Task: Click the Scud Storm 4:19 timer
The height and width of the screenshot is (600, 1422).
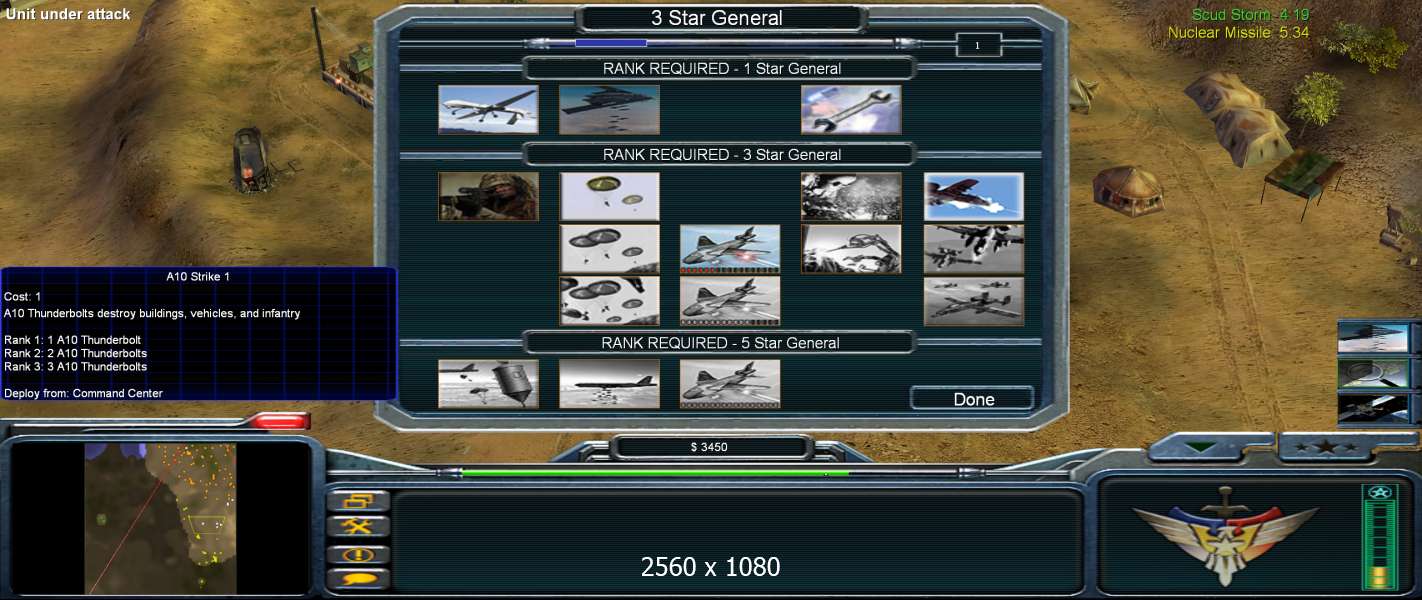Action: tap(1250, 15)
